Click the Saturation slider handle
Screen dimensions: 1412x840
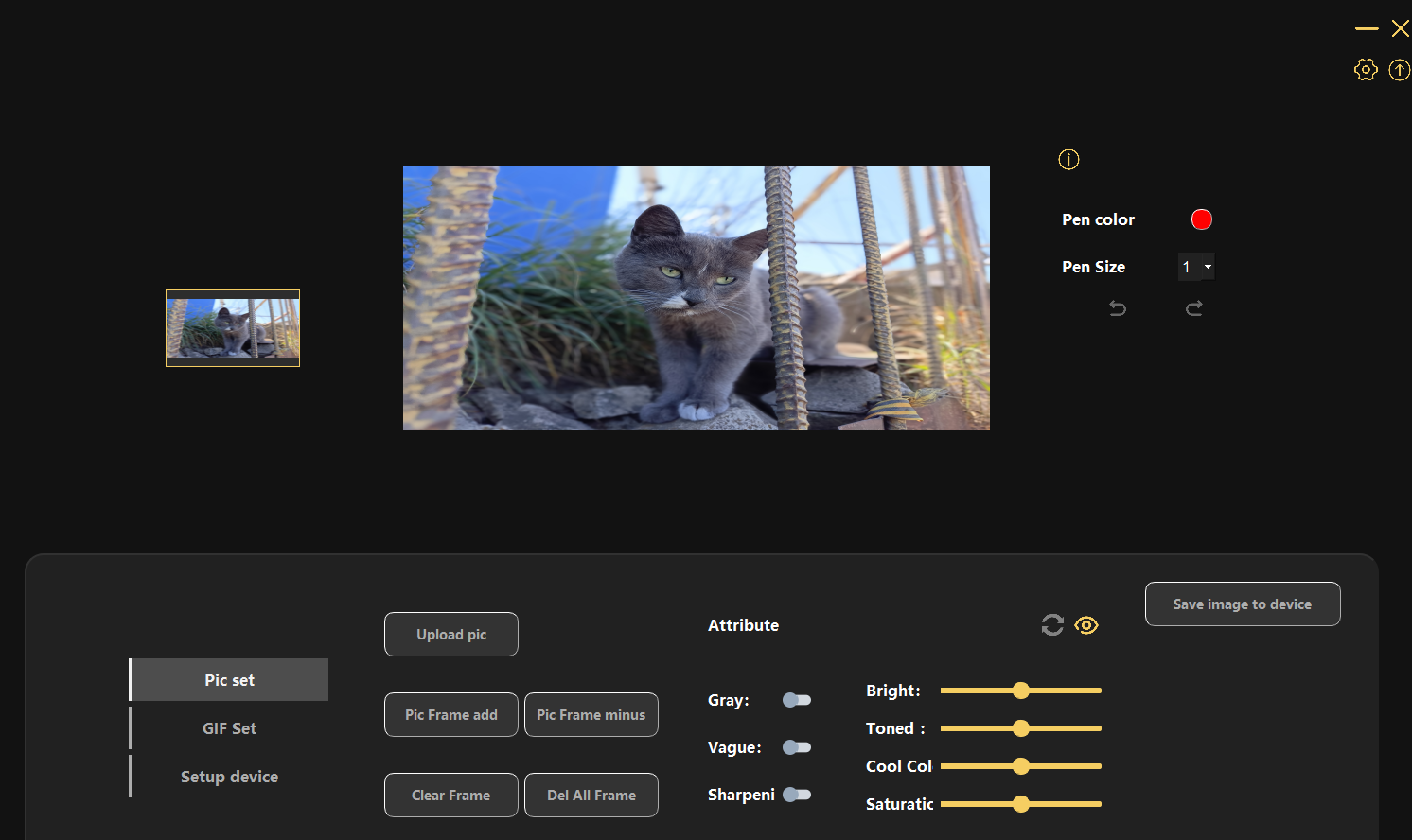[x=1020, y=804]
